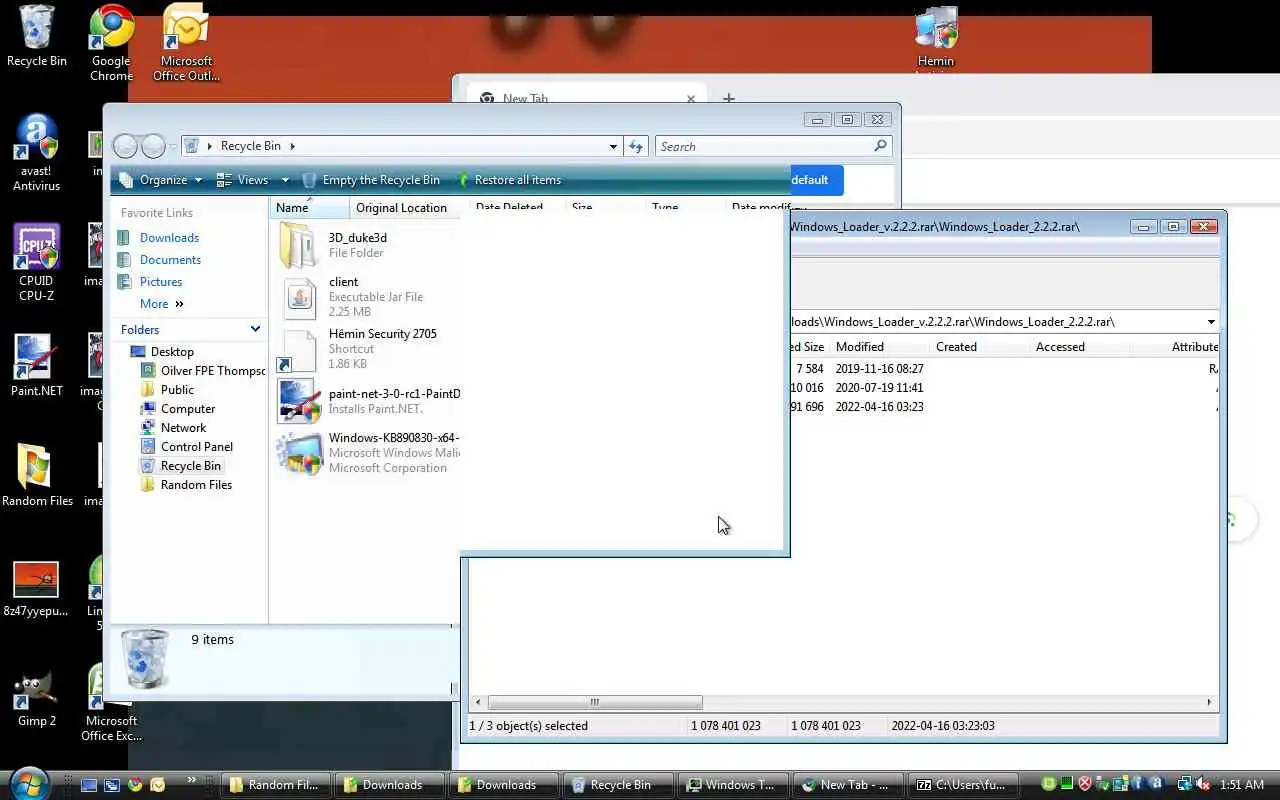Viewport: 1280px width, 800px height.
Task: Open the Google Chrome desktop shortcut
Action: click(x=111, y=42)
